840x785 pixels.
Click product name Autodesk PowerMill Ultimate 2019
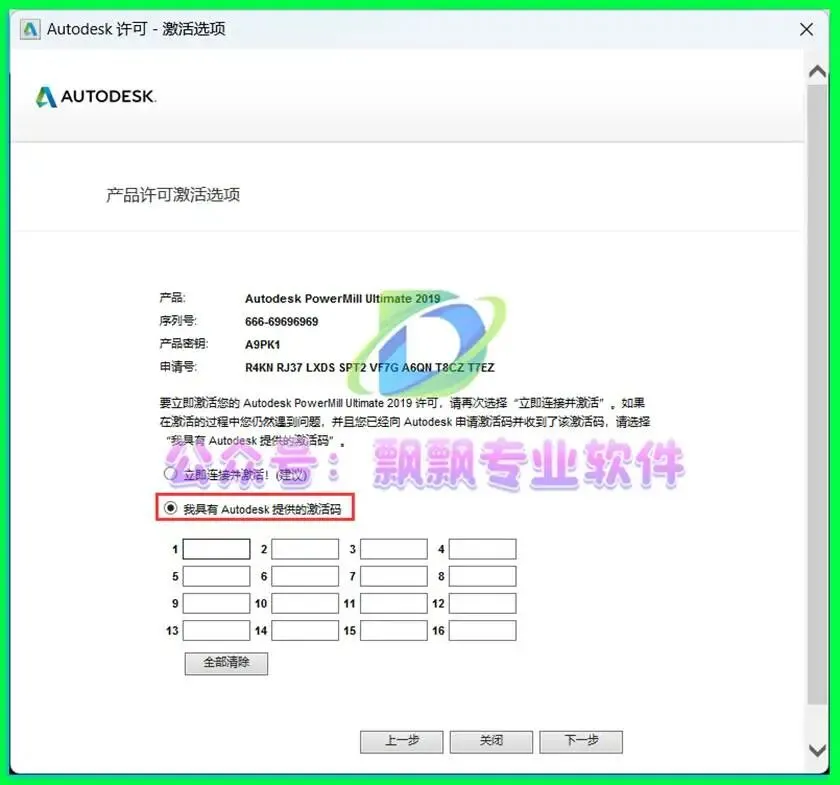(342, 298)
